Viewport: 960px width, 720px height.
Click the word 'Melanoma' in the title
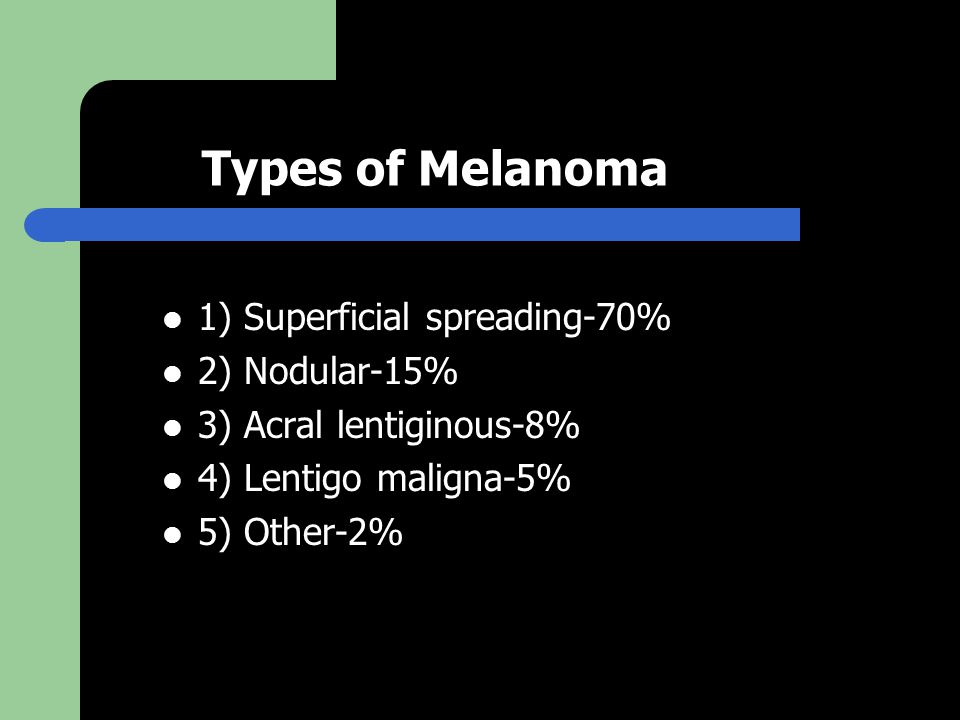[x=543, y=169]
